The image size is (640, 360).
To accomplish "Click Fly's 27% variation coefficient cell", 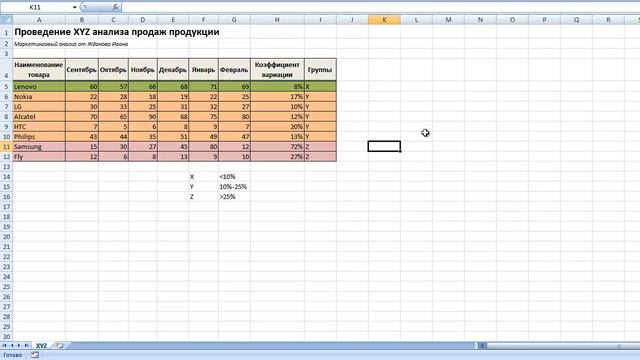I will coord(277,157).
